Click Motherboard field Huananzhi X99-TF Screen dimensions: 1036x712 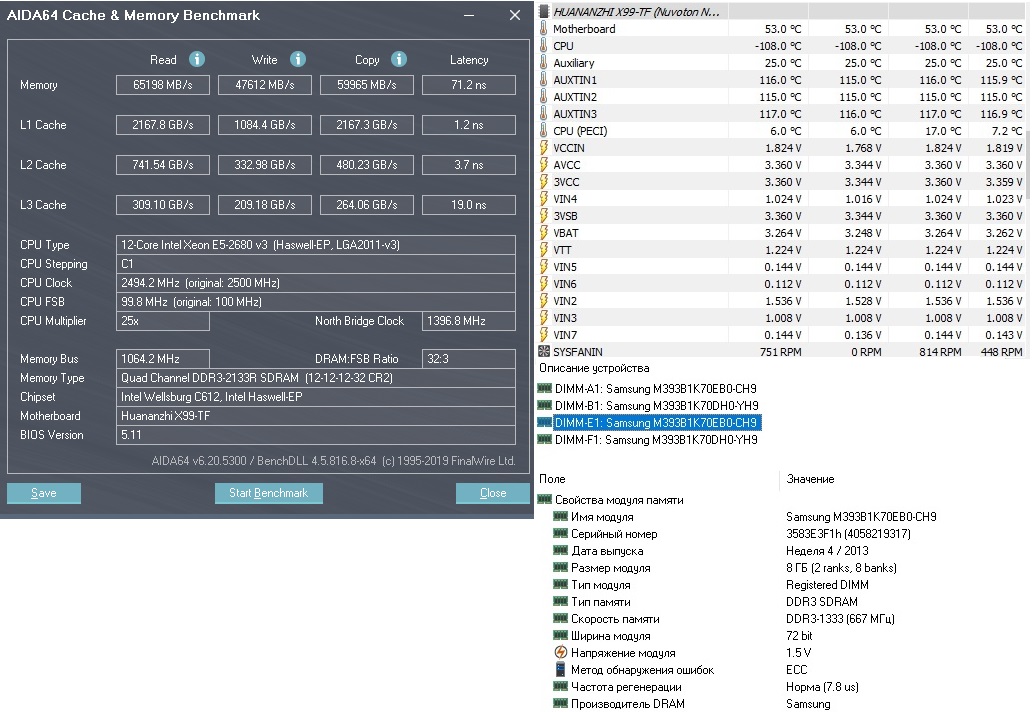[x=316, y=416]
